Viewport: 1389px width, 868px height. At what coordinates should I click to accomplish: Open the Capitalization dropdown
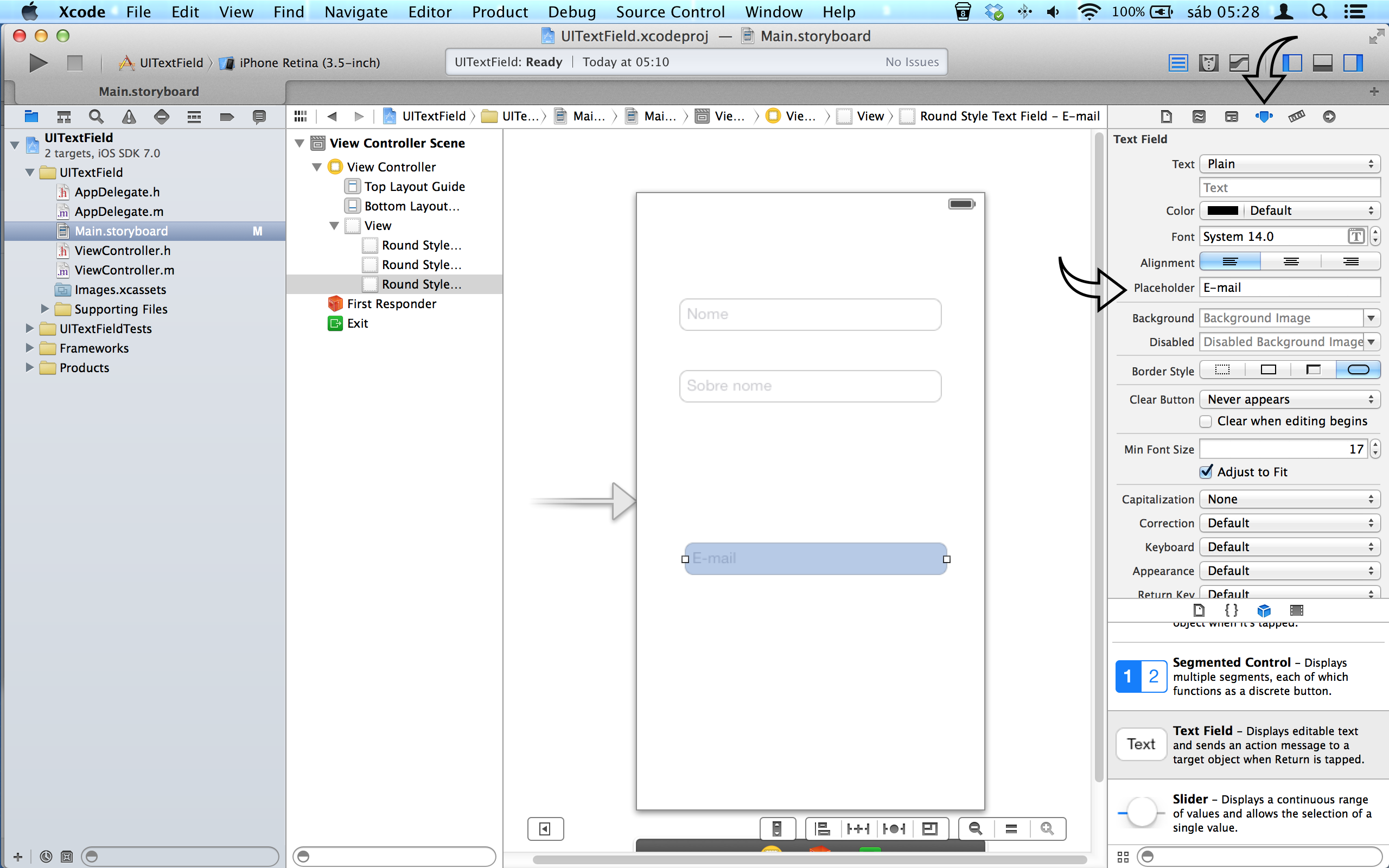1290,500
